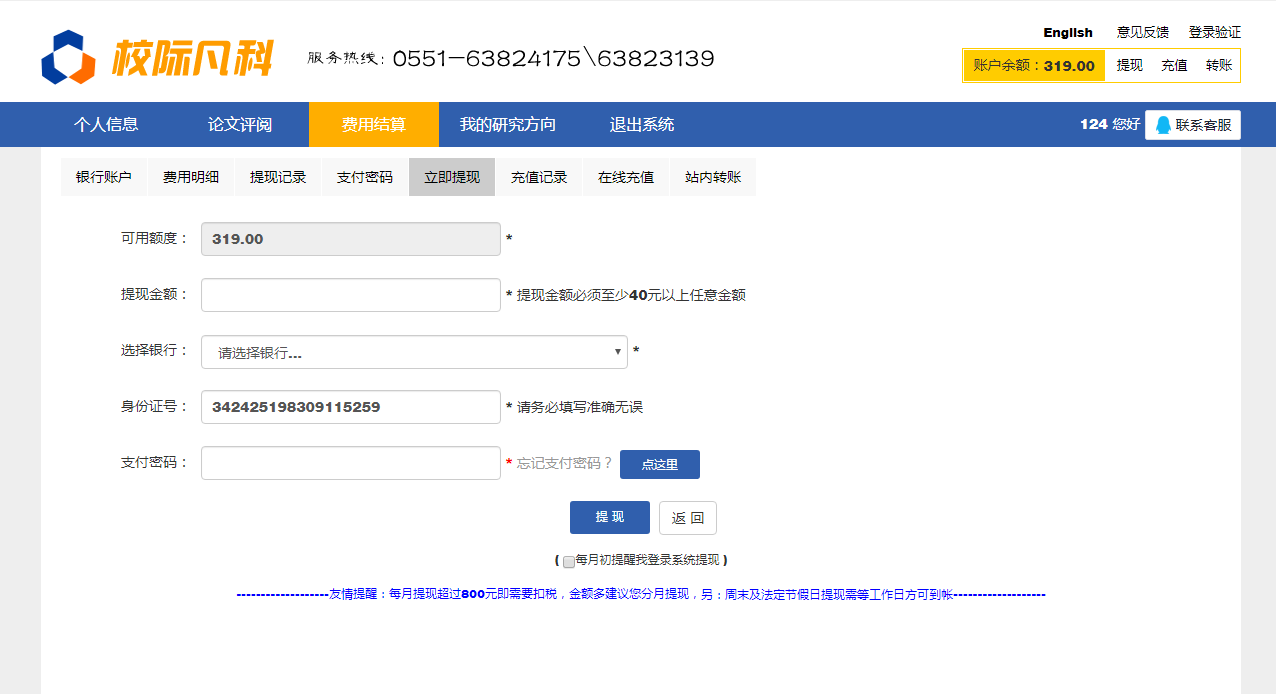
Task: Open the 费用明细 tab
Action: pos(191,177)
